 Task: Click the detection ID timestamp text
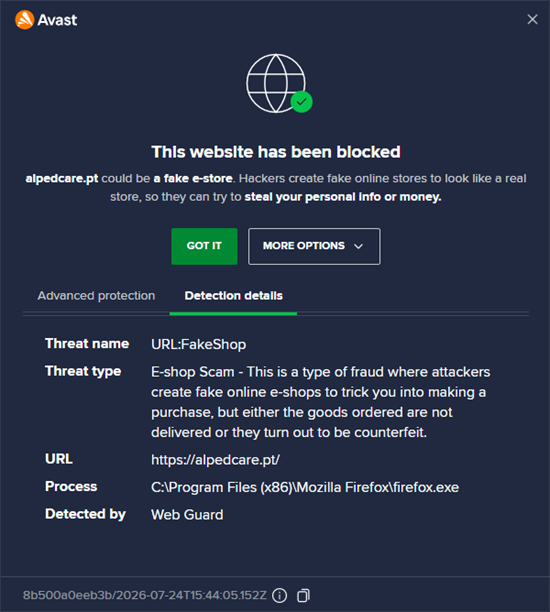144,595
